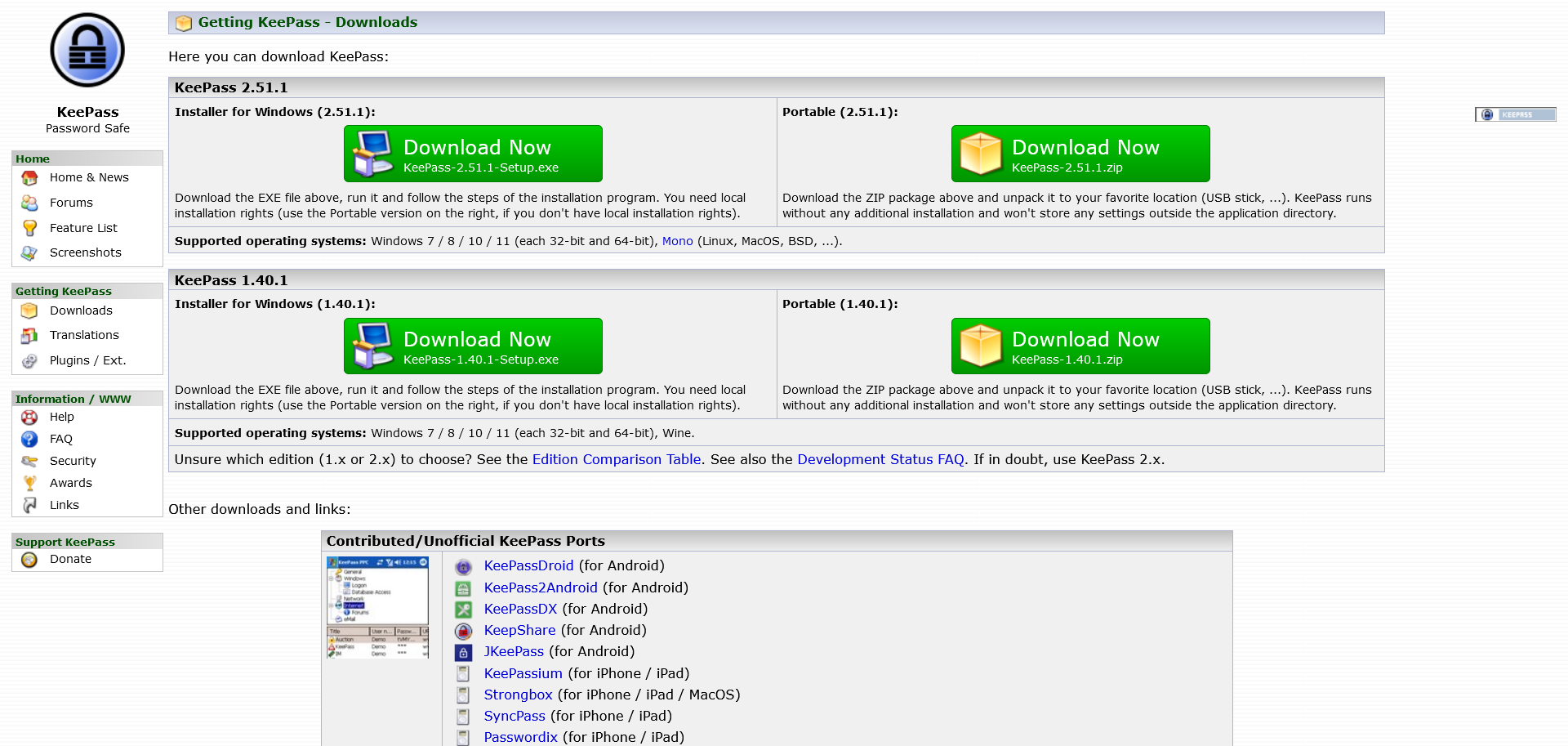This screenshot has width=1568, height=746.
Task: Click the Help lifebuoy icon
Action: pyautogui.click(x=29, y=418)
